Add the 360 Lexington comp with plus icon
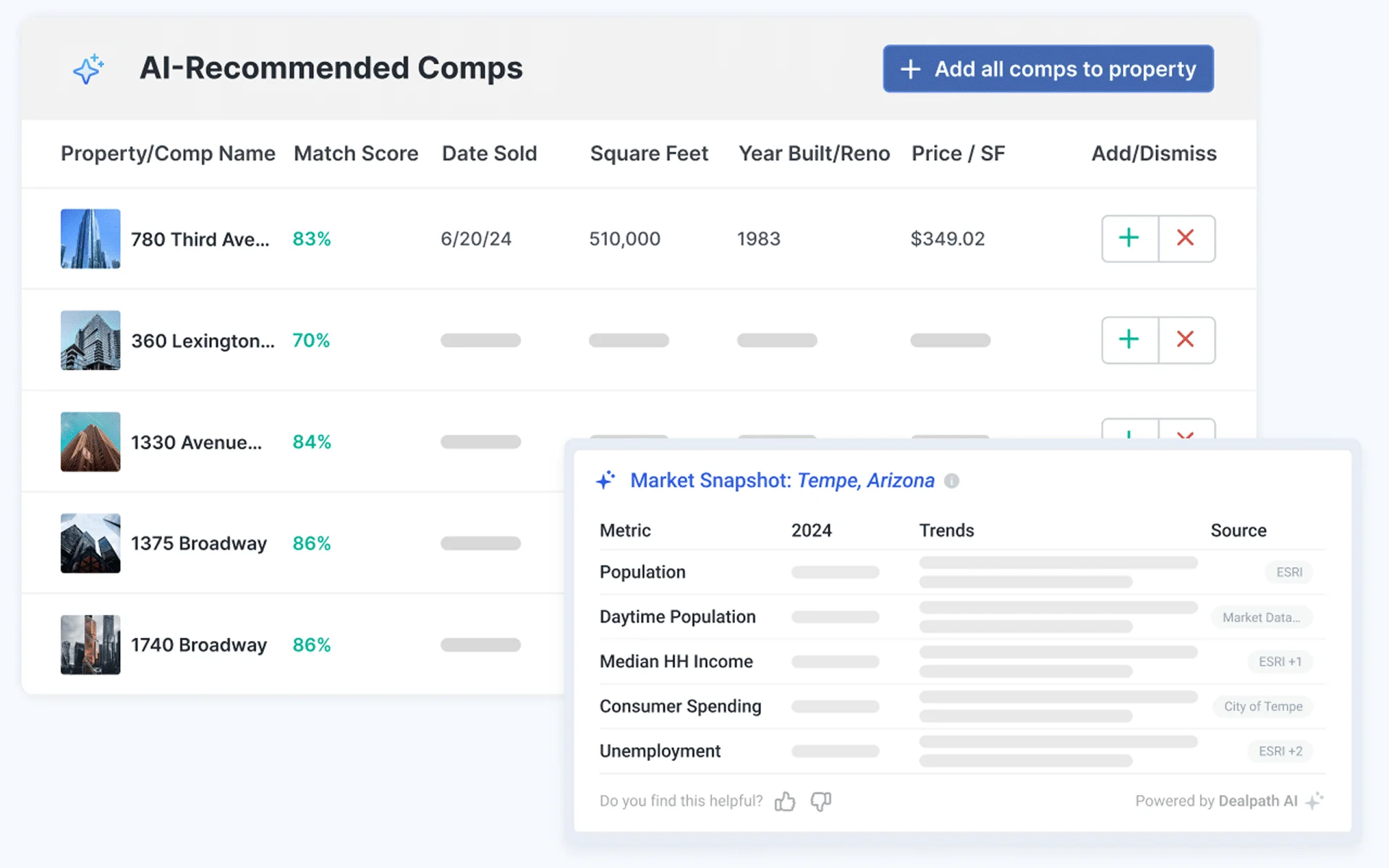The height and width of the screenshot is (868, 1389). point(1129,340)
